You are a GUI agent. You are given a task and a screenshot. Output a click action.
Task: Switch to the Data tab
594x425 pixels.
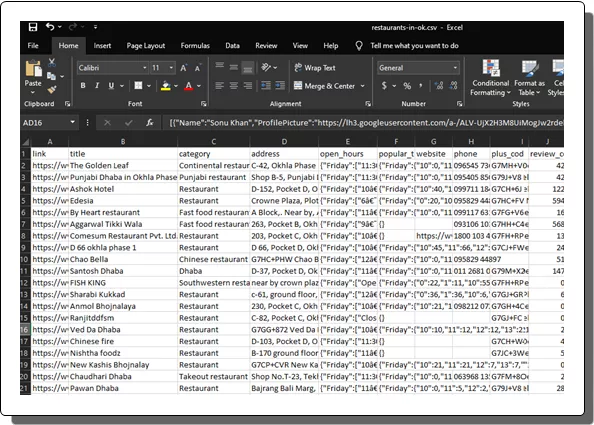tap(232, 45)
